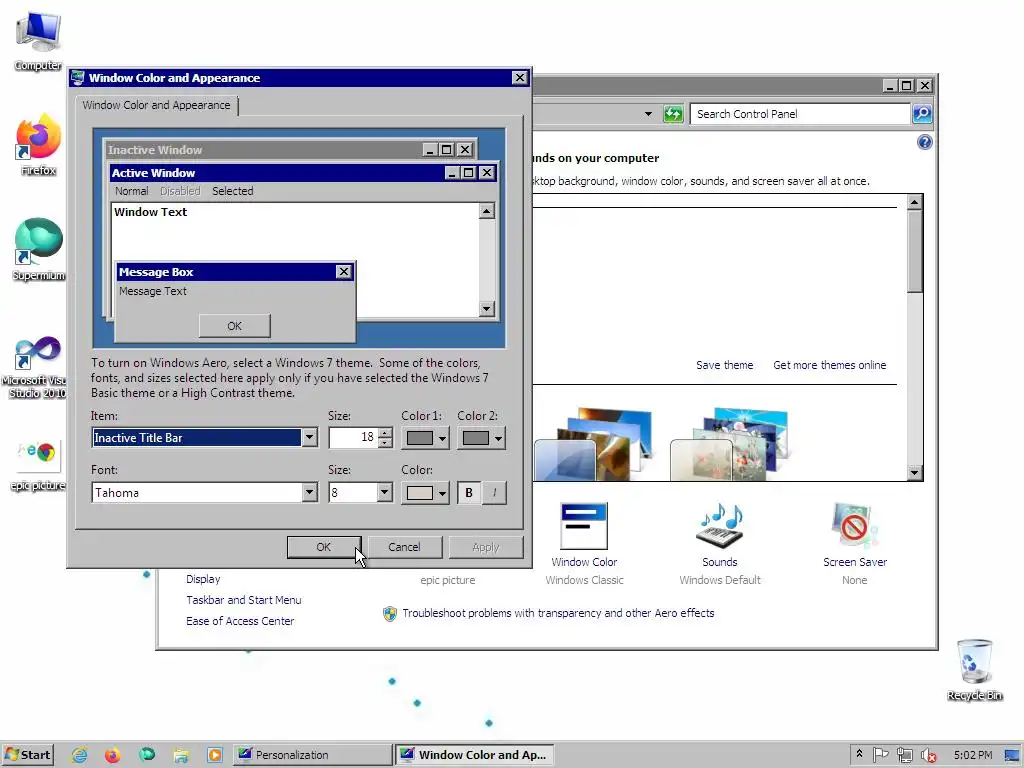
Task: Click Get more themes online link
Action: coord(829,365)
